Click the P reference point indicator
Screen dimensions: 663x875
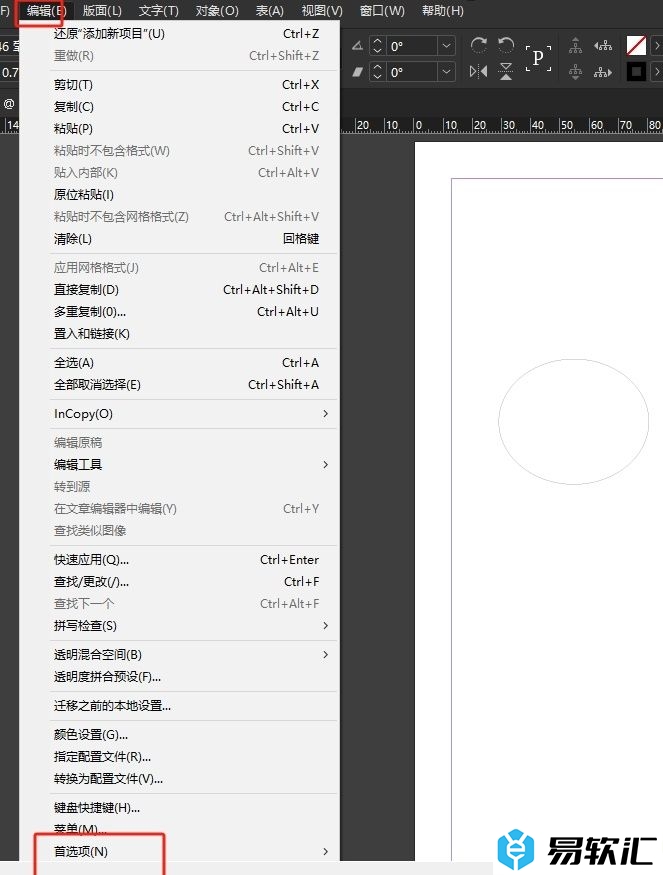(x=538, y=58)
